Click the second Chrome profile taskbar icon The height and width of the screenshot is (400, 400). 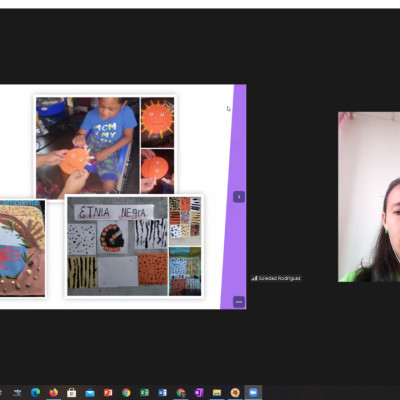click(181, 393)
